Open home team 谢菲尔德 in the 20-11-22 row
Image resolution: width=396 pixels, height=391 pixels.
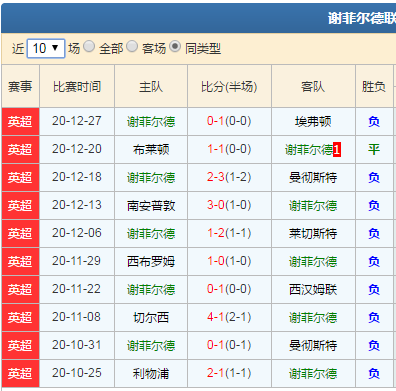151,290
